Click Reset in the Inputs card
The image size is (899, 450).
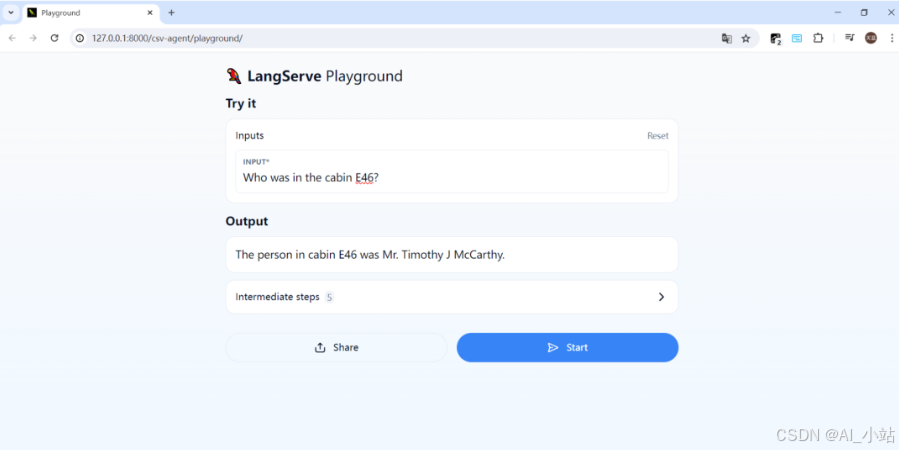[658, 136]
